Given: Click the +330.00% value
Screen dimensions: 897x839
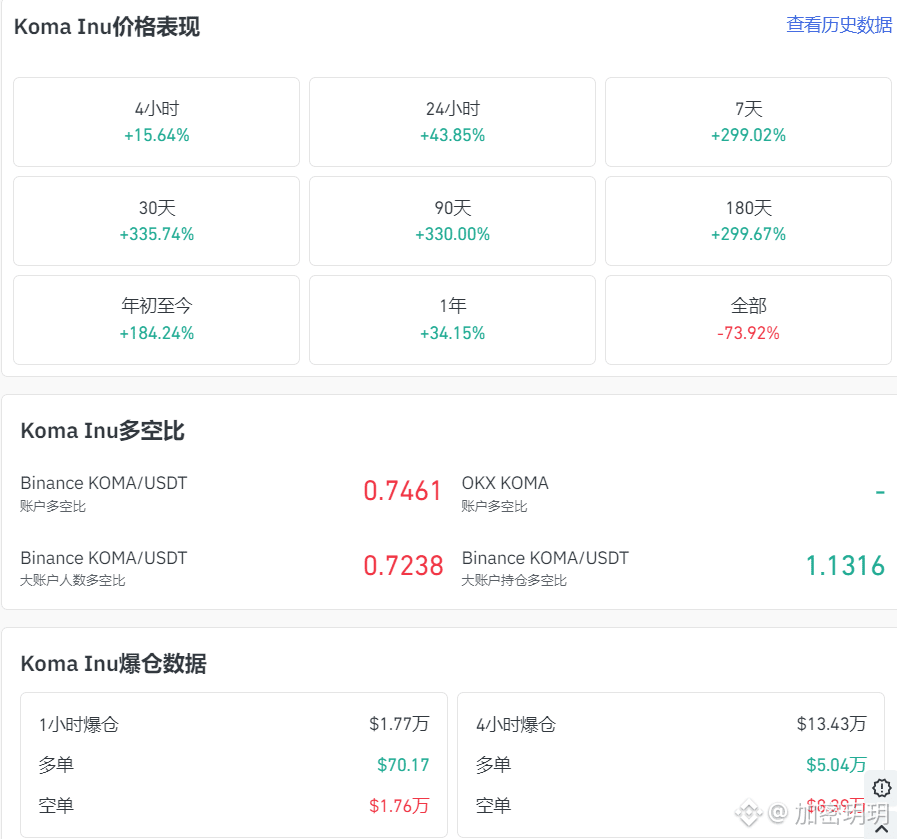Looking at the screenshot, I should (x=453, y=234).
